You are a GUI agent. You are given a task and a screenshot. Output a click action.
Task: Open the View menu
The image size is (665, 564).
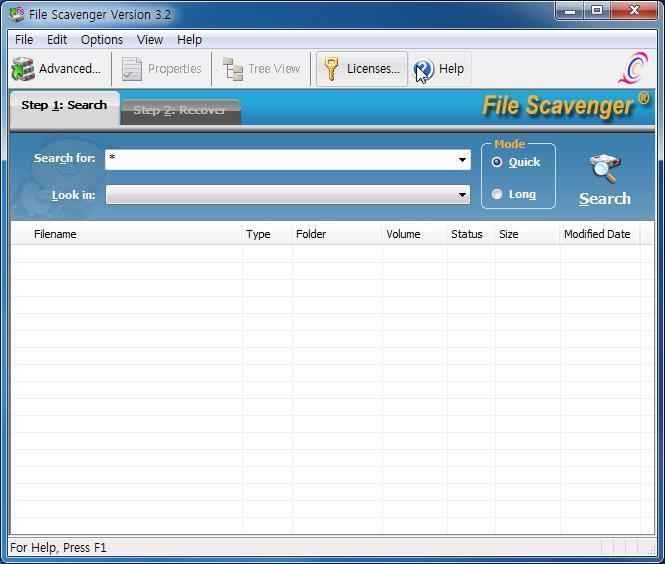(x=150, y=40)
